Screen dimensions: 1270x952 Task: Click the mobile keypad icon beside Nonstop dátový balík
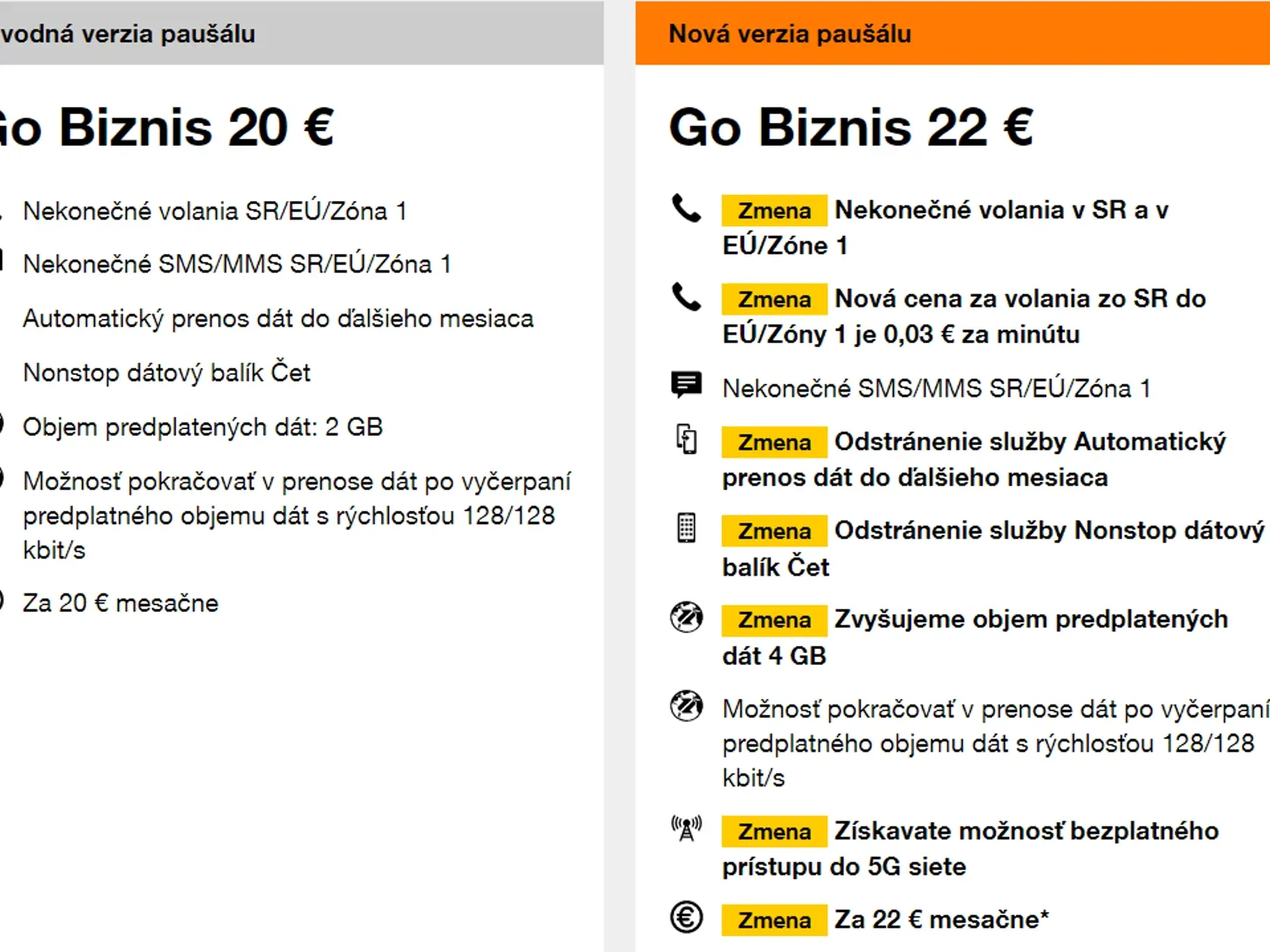(x=686, y=528)
